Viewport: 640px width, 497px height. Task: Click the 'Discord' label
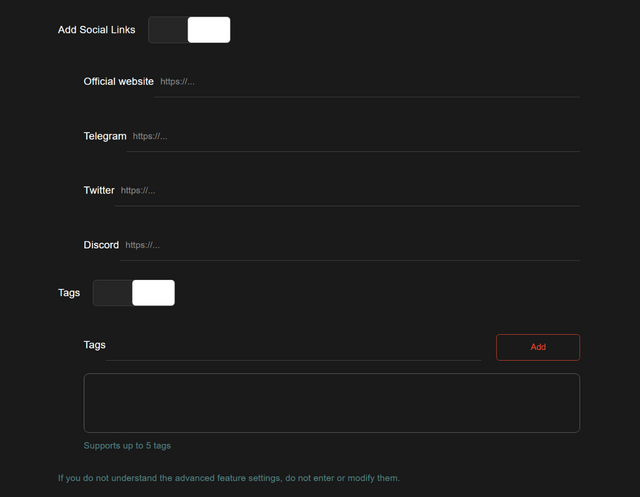click(x=101, y=245)
